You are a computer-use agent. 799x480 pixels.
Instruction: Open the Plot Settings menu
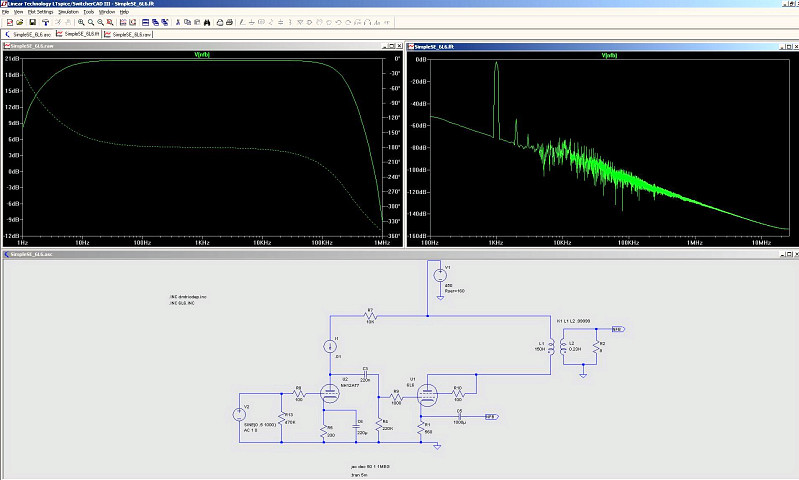[40, 12]
